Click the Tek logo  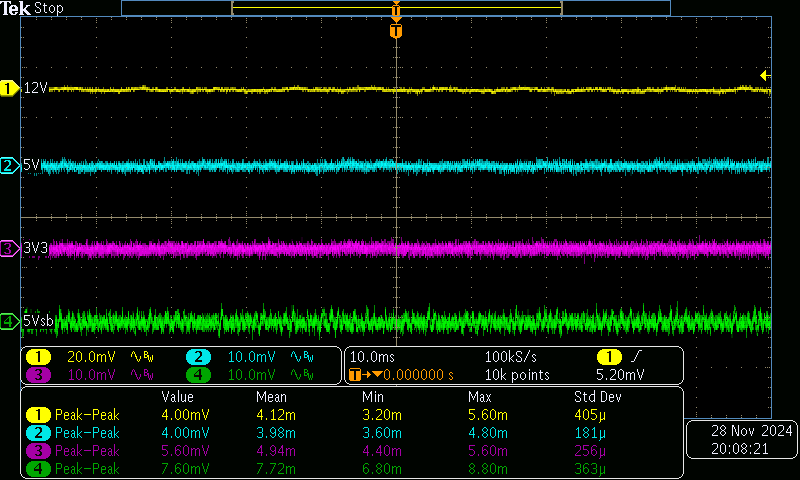pos(16,8)
